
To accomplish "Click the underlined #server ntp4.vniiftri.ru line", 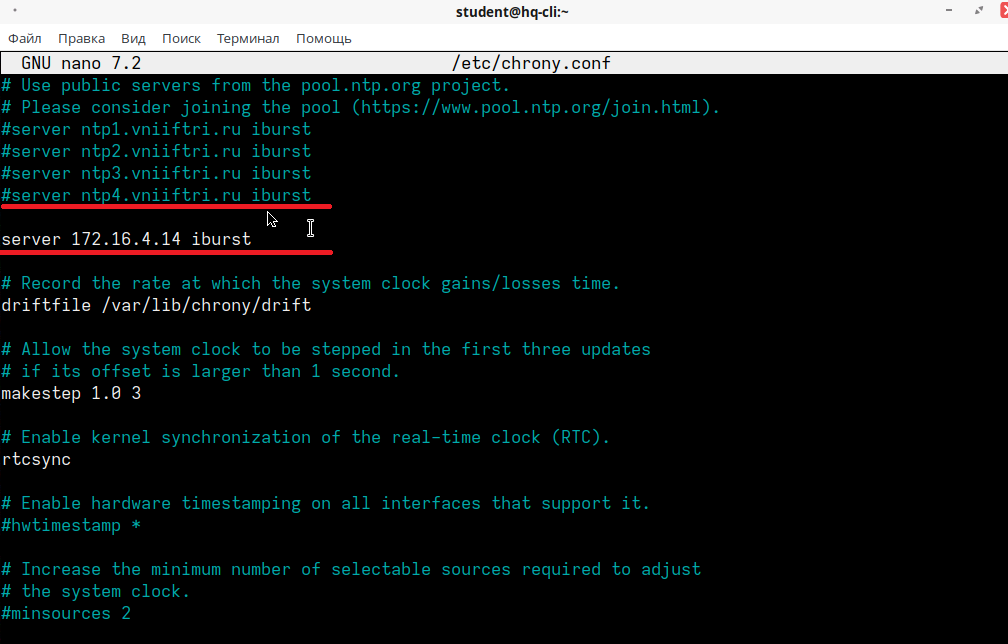I will [155, 195].
